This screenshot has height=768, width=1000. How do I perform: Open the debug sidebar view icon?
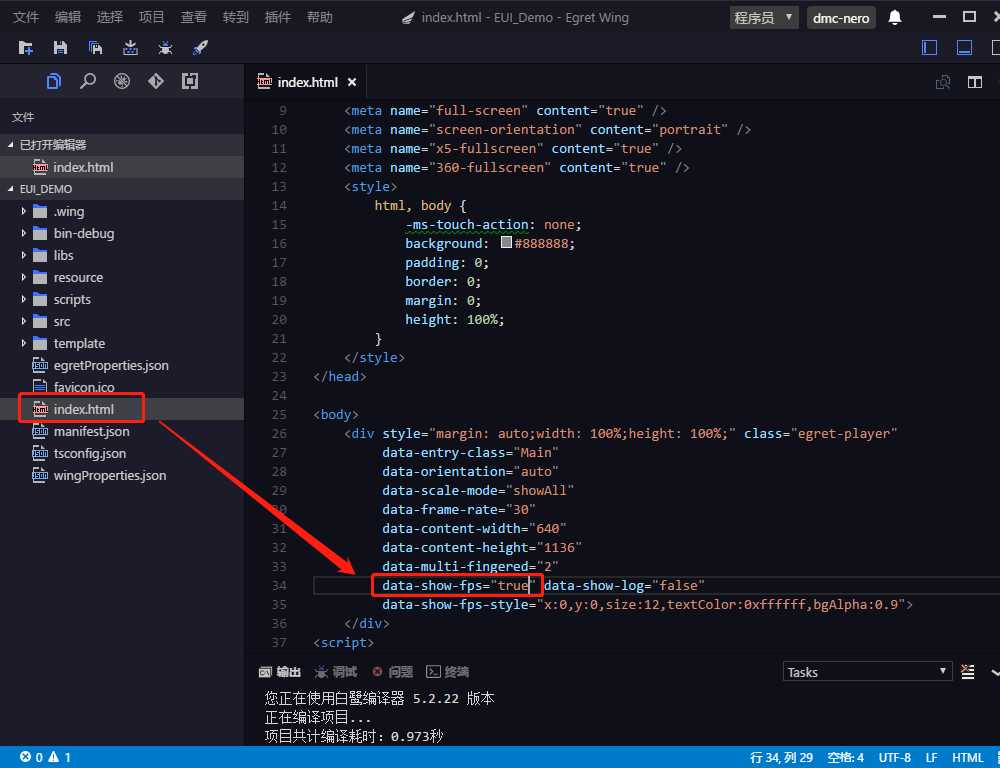[x=122, y=81]
